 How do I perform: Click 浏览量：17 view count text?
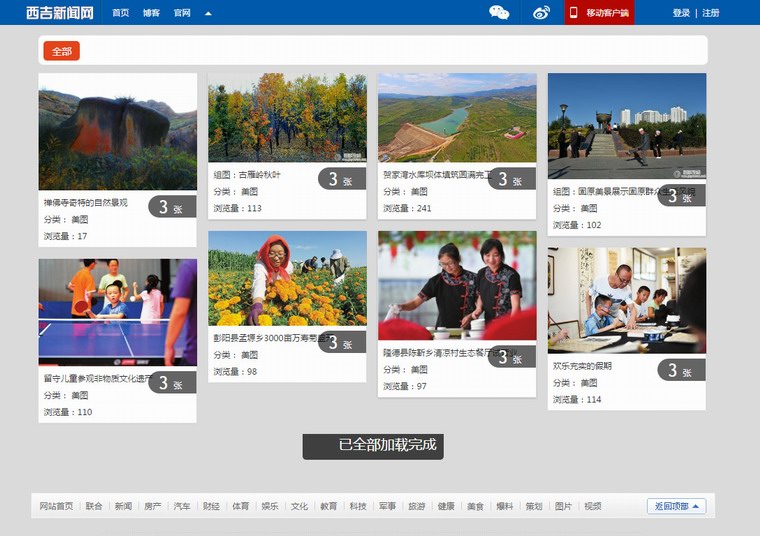tap(65, 236)
